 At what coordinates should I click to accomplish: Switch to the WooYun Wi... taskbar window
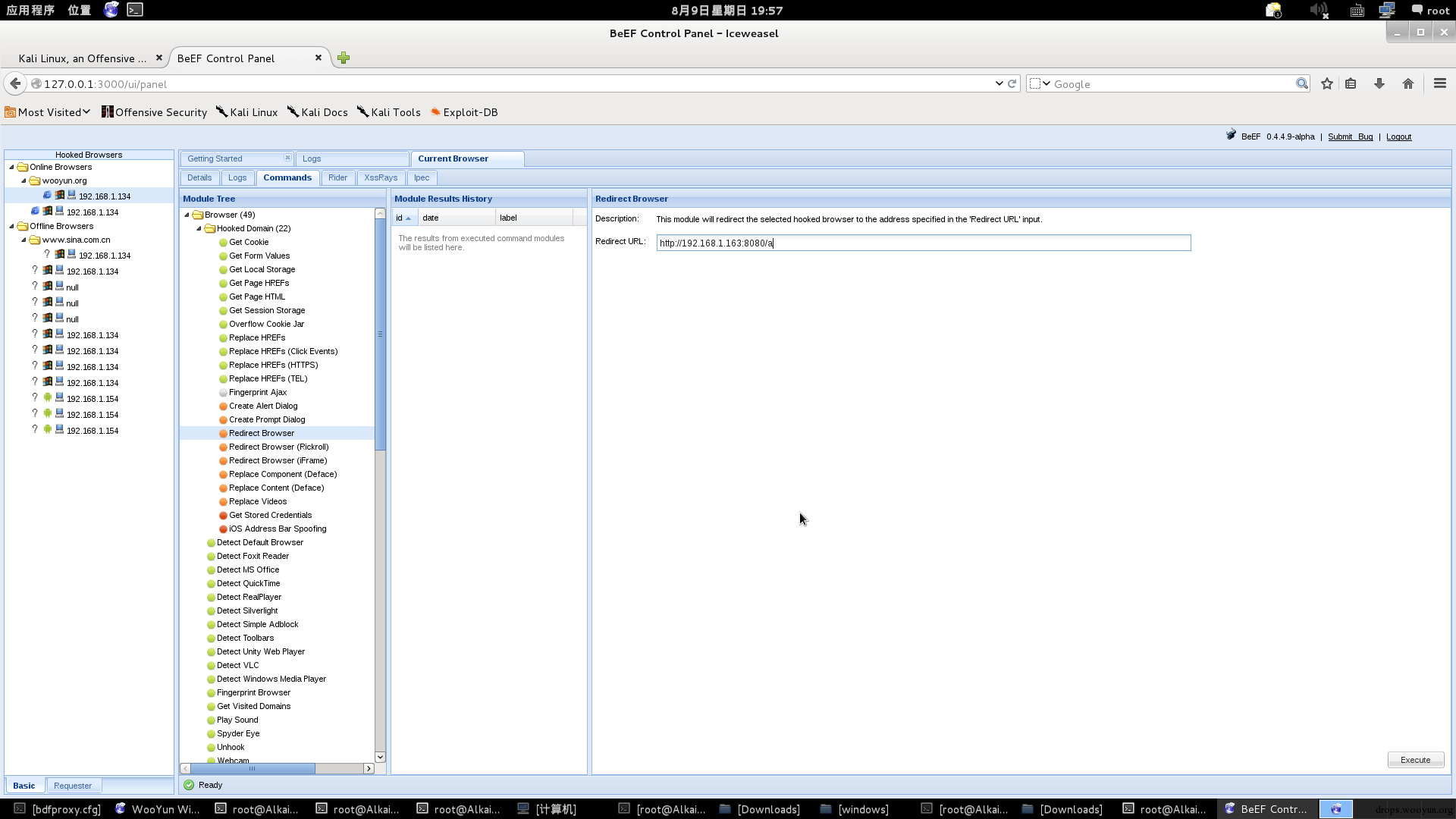click(157, 809)
